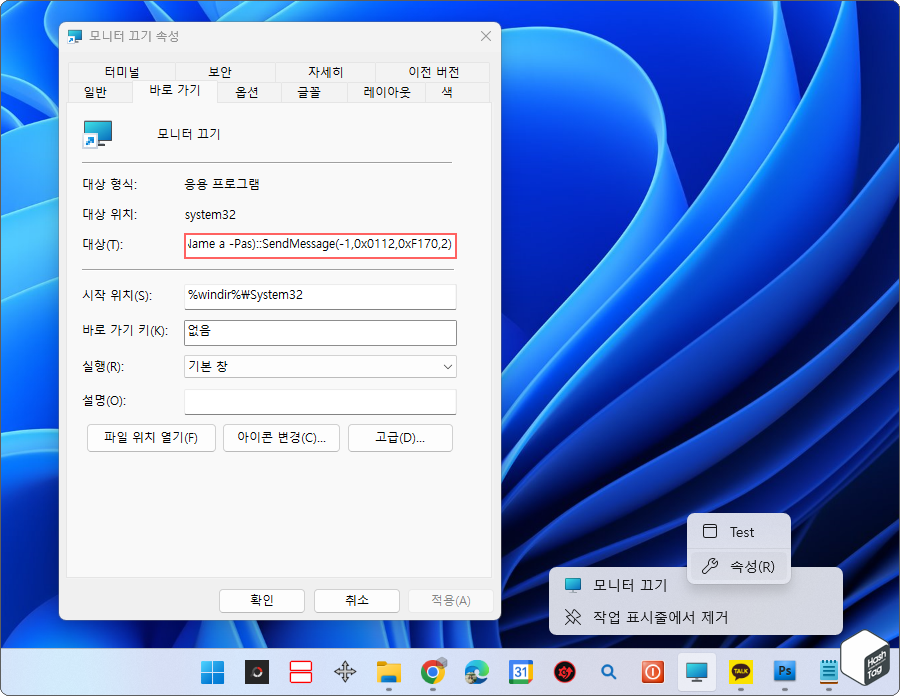The height and width of the screenshot is (696, 900).
Task: Launch KakaoTalk from the taskbar
Action: [740, 672]
